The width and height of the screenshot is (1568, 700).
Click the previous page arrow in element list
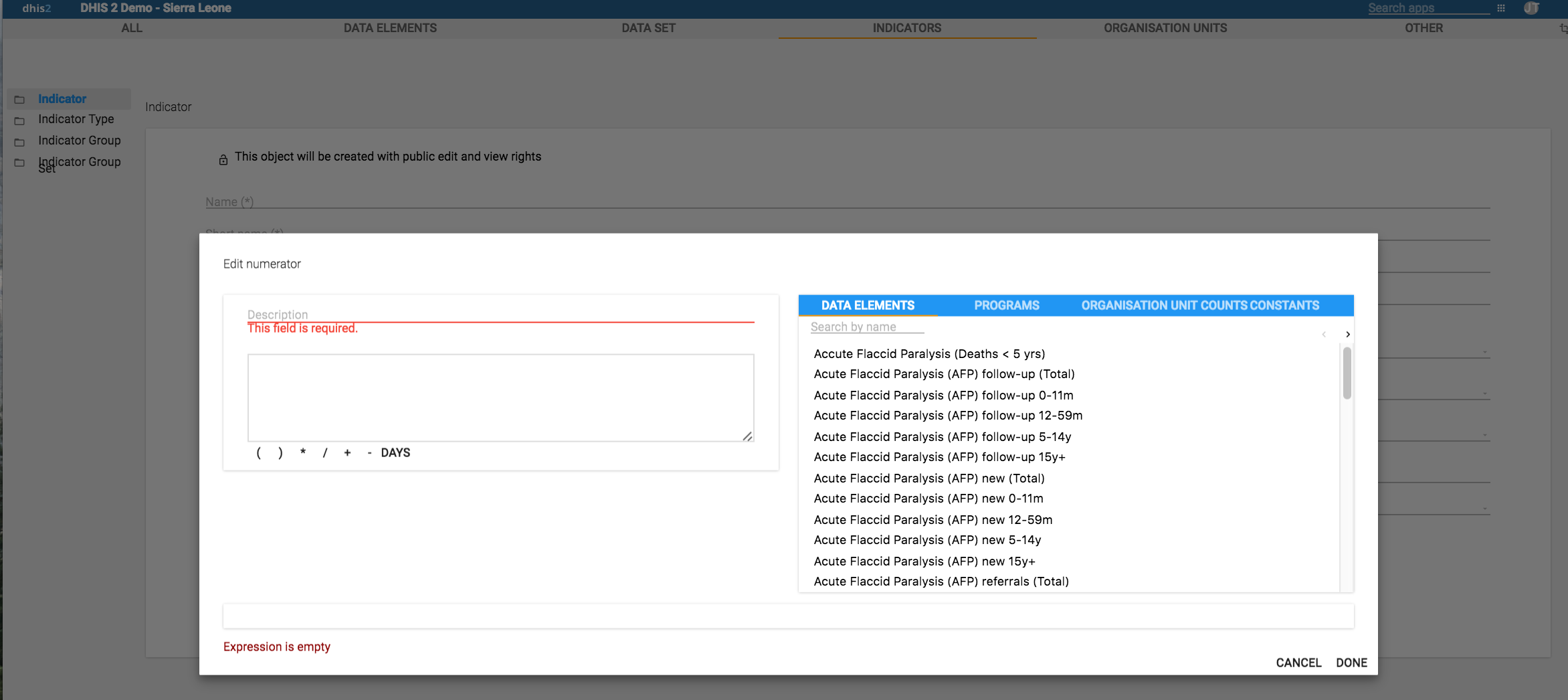pos(1324,334)
